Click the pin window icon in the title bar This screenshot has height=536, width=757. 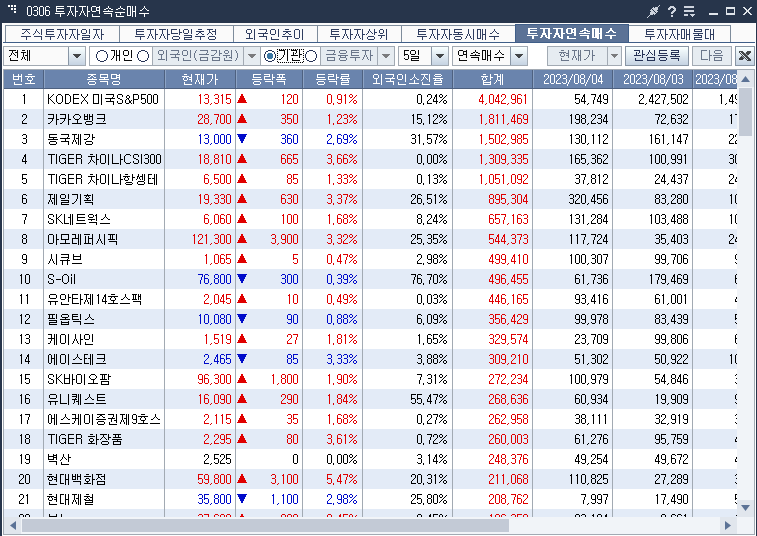pos(654,11)
